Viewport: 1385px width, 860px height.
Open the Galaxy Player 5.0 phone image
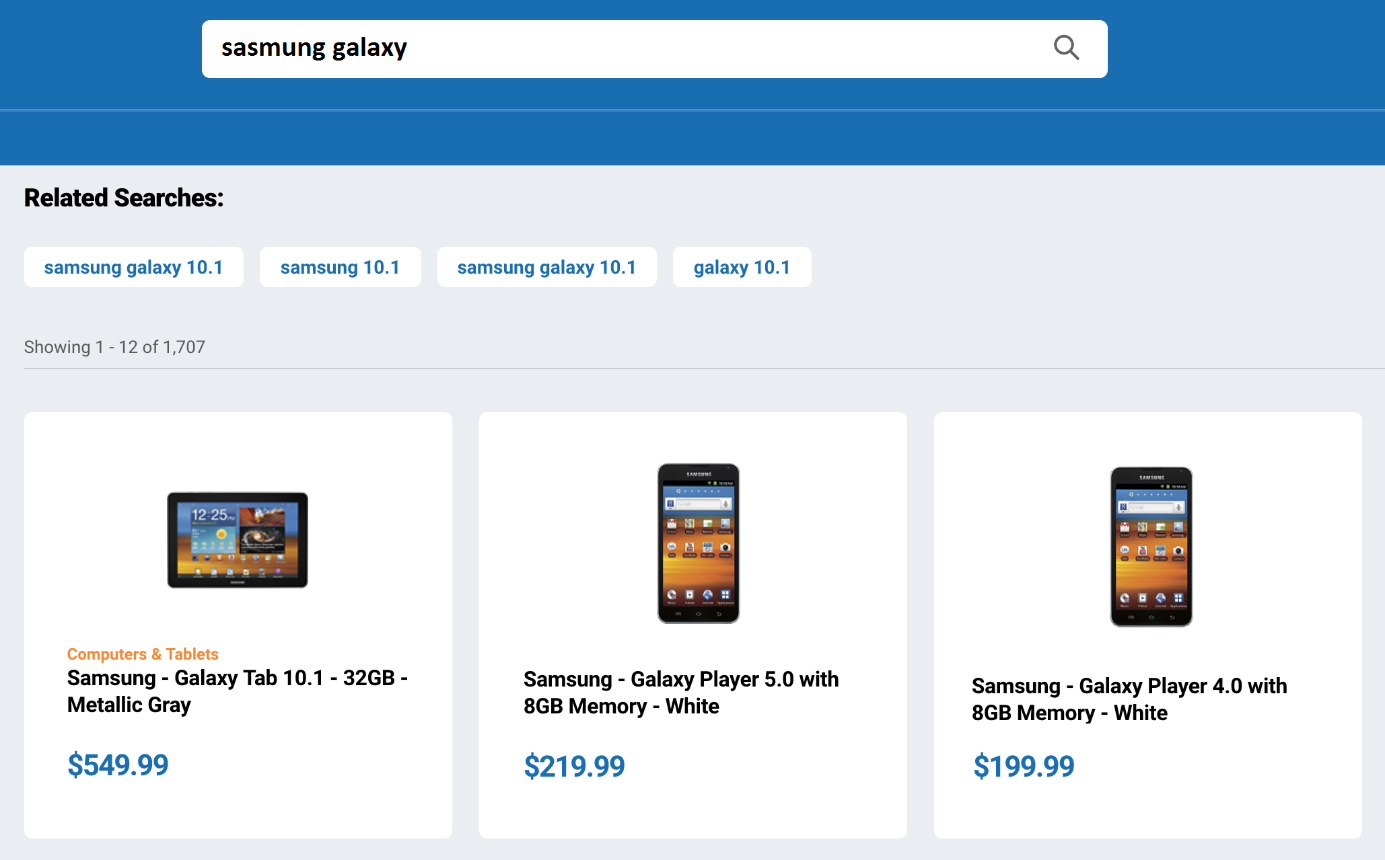(698, 543)
